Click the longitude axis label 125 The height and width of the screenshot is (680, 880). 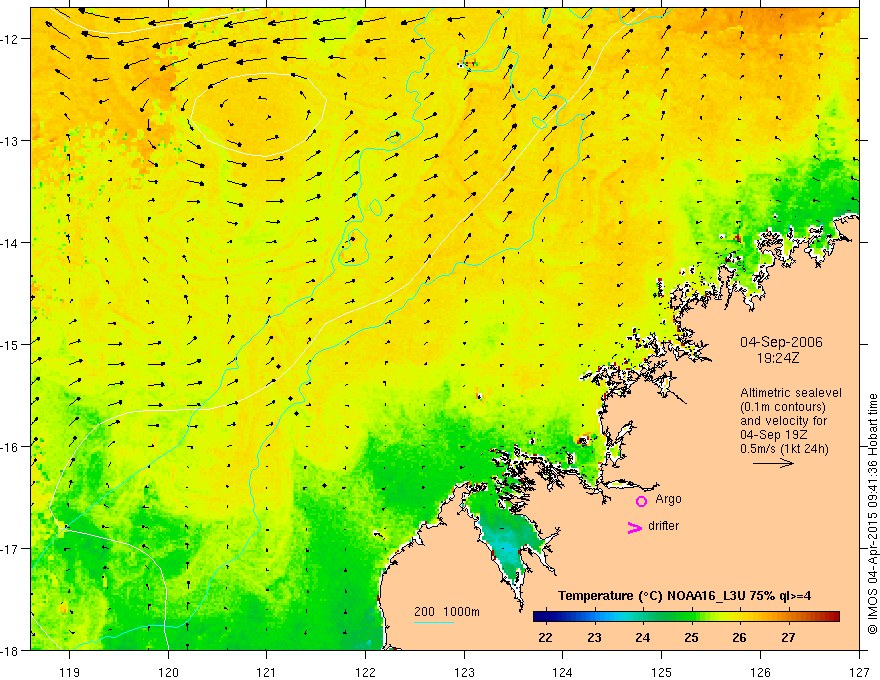tap(662, 672)
